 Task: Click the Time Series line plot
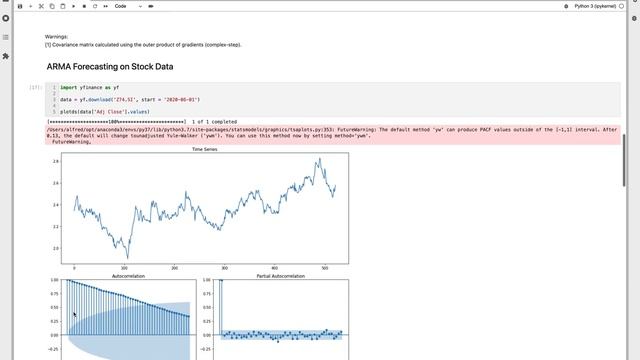click(205, 208)
